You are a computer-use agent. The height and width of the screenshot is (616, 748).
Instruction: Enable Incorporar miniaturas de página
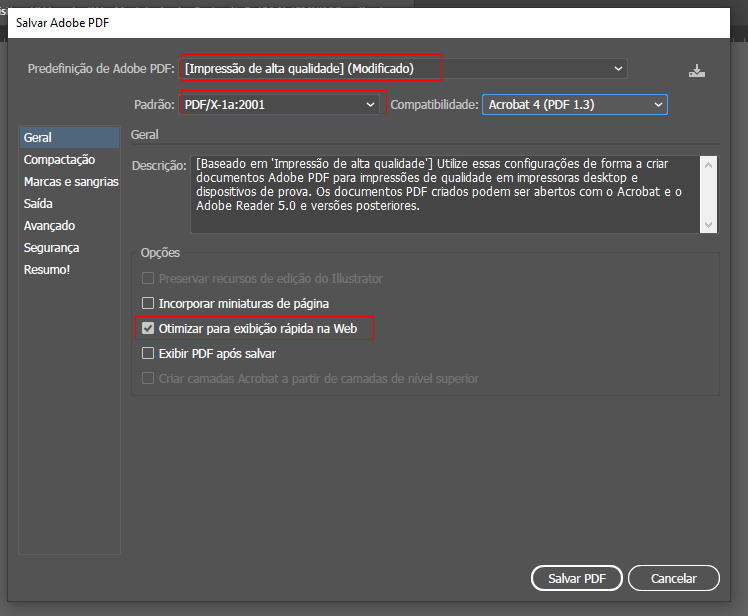click(148, 303)
